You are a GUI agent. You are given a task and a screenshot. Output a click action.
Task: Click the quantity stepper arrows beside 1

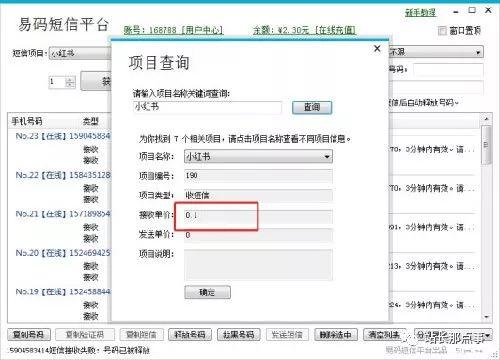click(x=70, y=82)
